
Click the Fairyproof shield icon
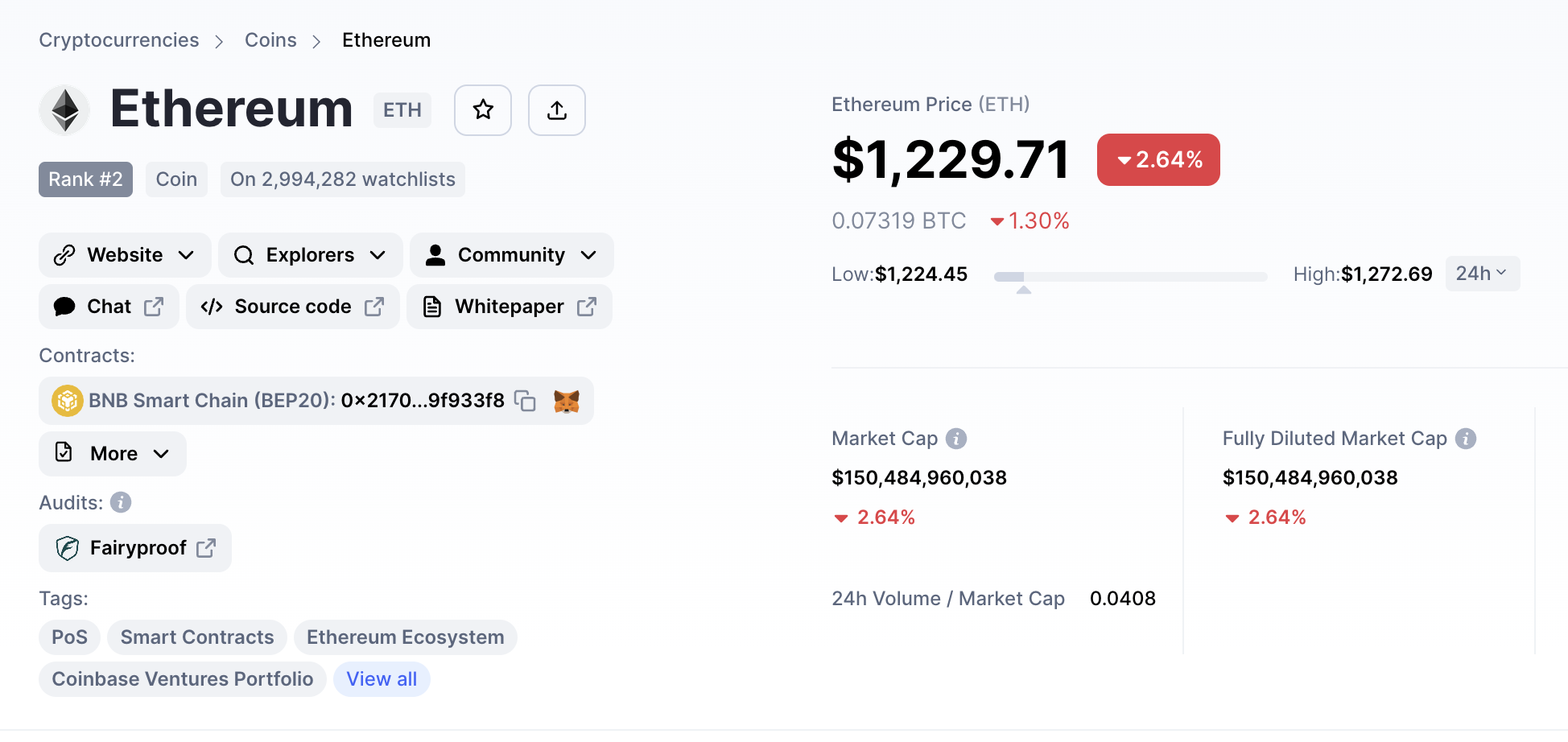(68, 548)
